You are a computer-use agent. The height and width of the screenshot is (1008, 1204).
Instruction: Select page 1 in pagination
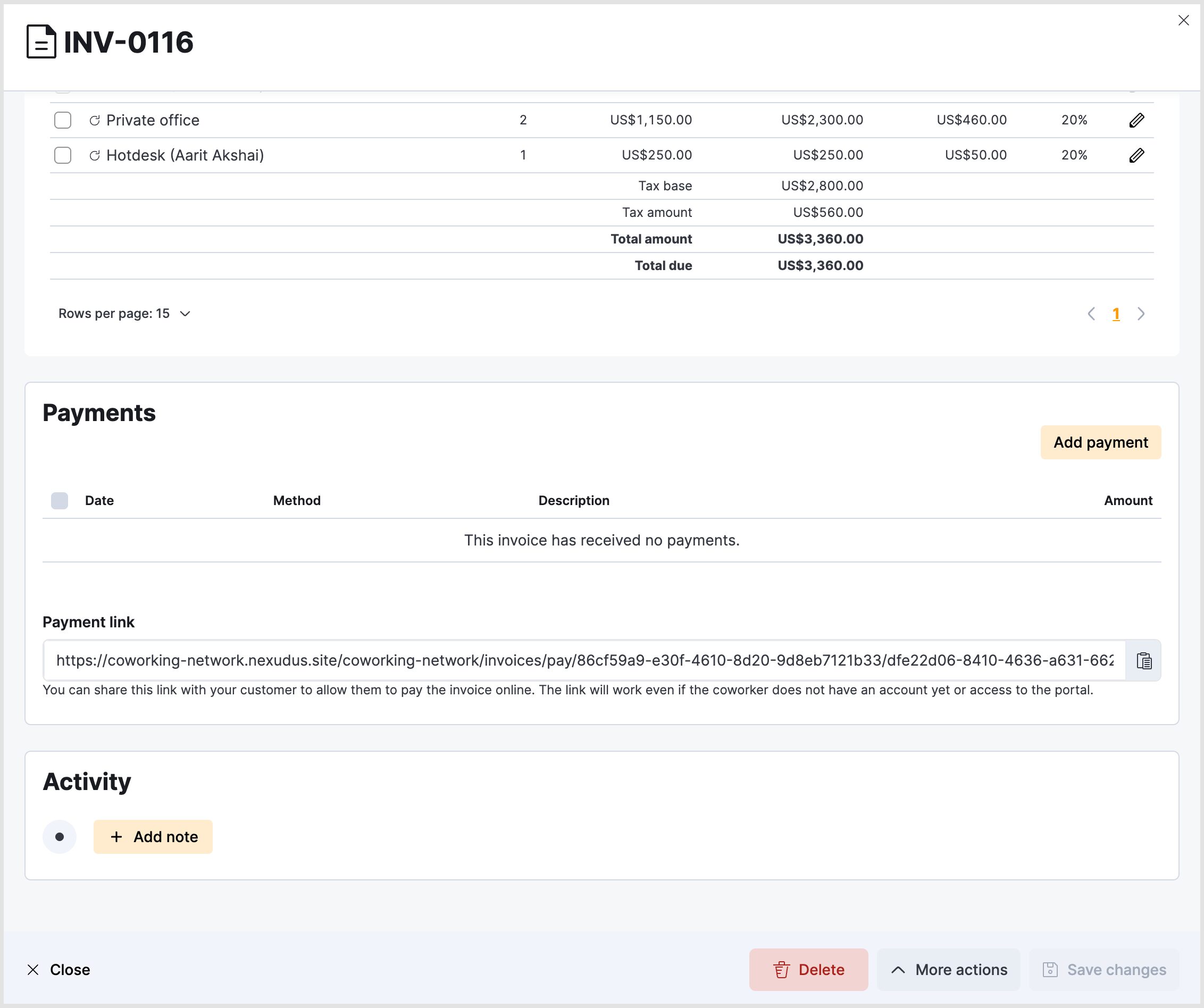point(1116,314)
